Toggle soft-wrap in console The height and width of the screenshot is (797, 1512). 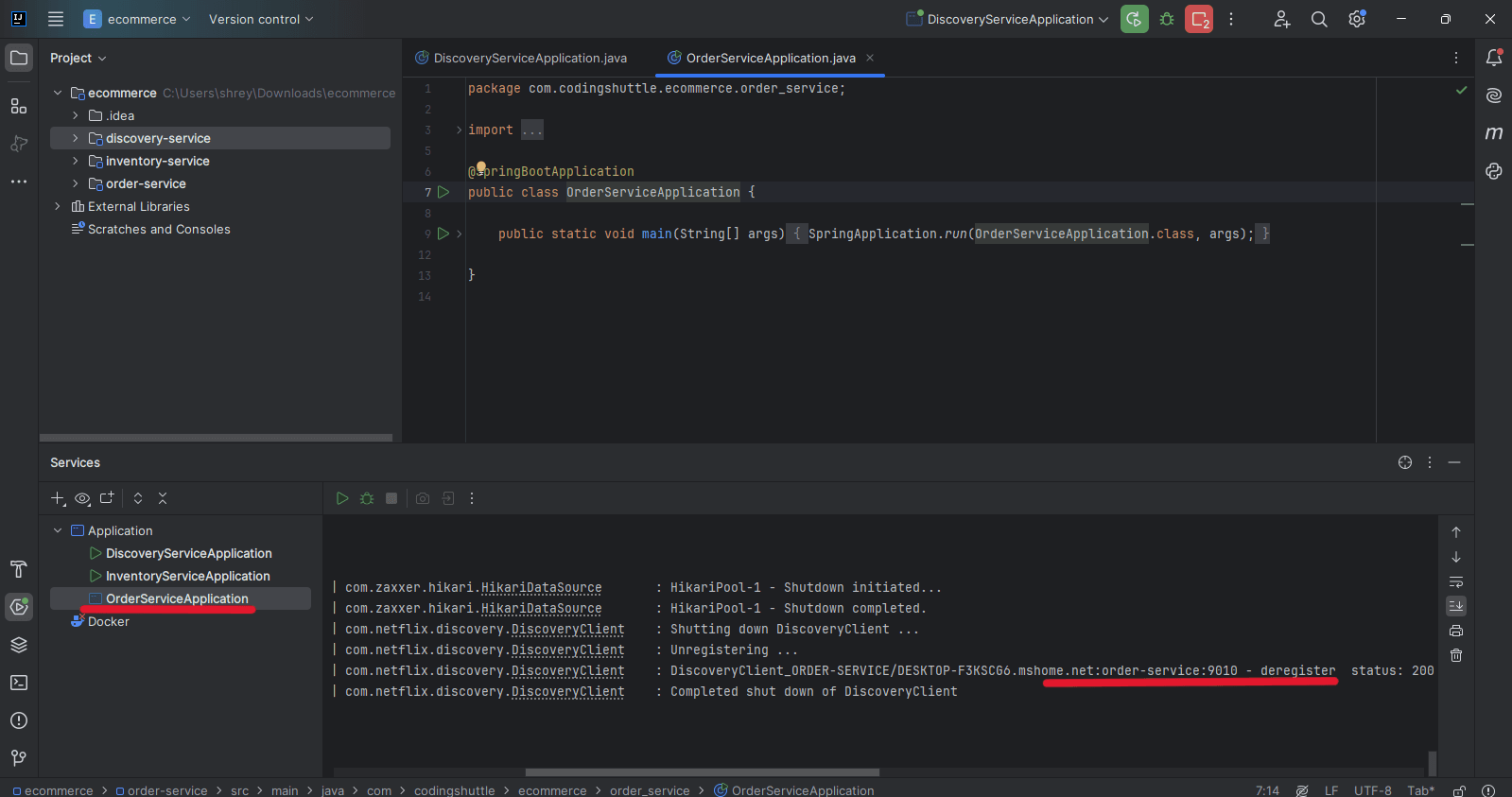1456,581
